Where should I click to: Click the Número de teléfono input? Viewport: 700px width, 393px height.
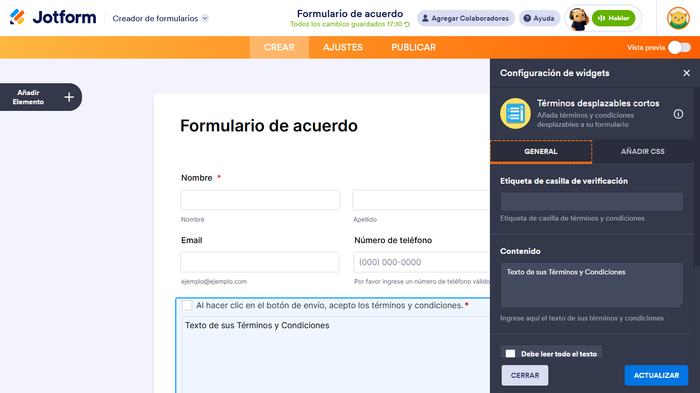tap(422, 262)
